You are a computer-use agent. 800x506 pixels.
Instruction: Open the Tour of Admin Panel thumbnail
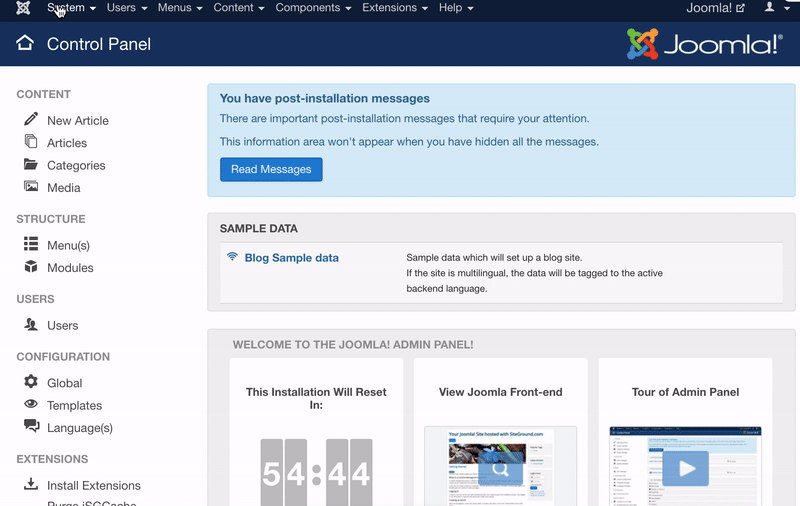point(685,466)
